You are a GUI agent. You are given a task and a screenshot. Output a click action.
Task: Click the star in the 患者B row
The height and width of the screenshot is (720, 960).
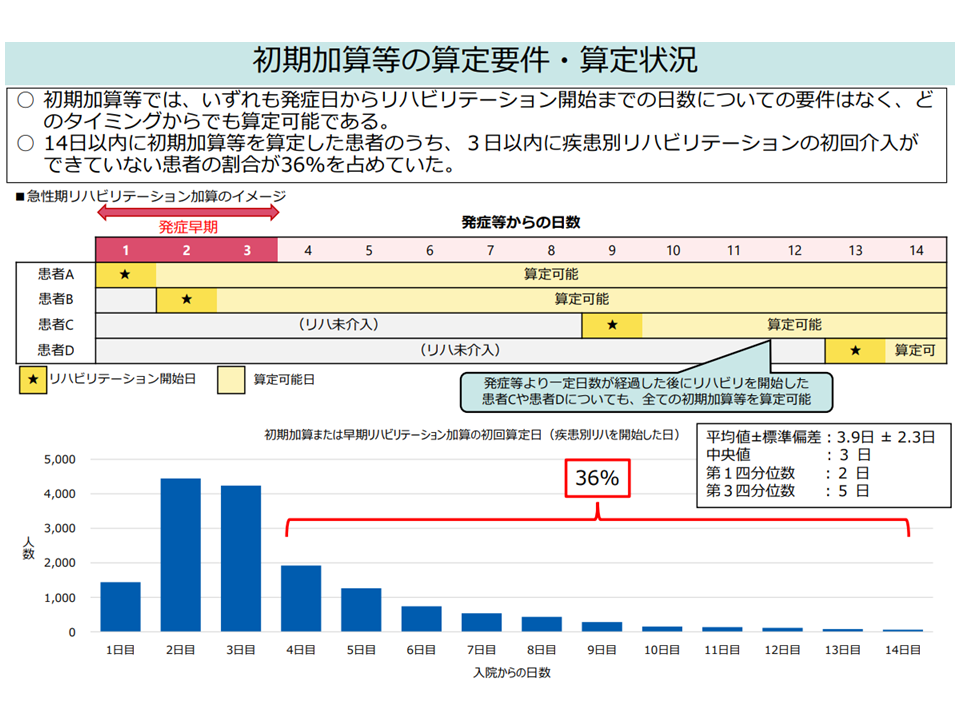186,299
